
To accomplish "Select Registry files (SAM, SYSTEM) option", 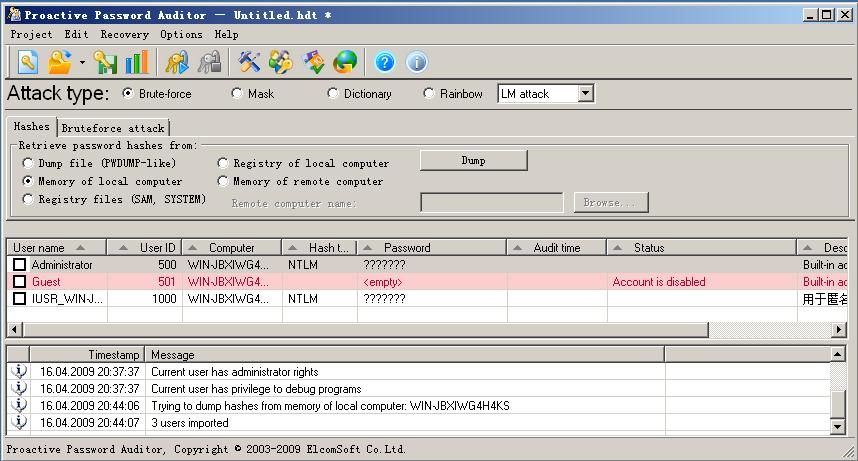I will tap(114, 199).
